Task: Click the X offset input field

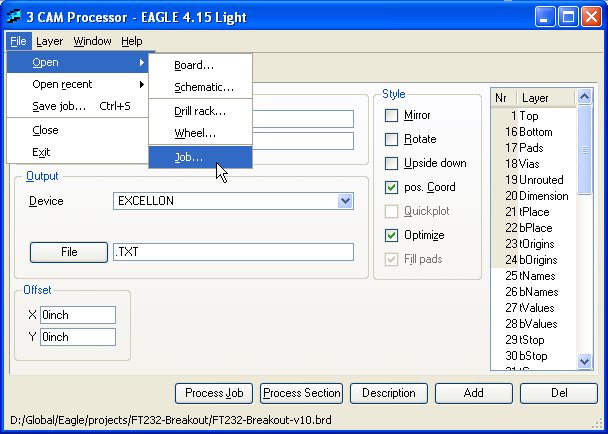Action: point(78,315)
